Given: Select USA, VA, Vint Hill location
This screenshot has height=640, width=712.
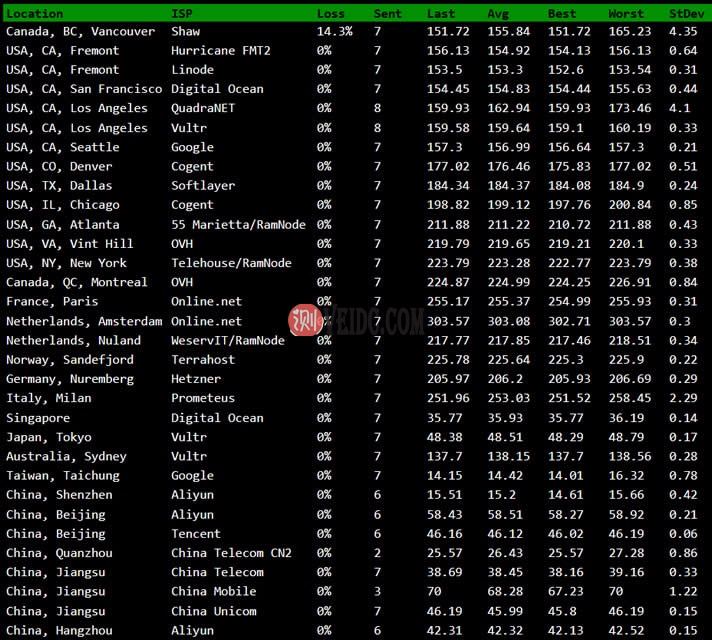Looking at the screenshot, I should click(70, 244).
